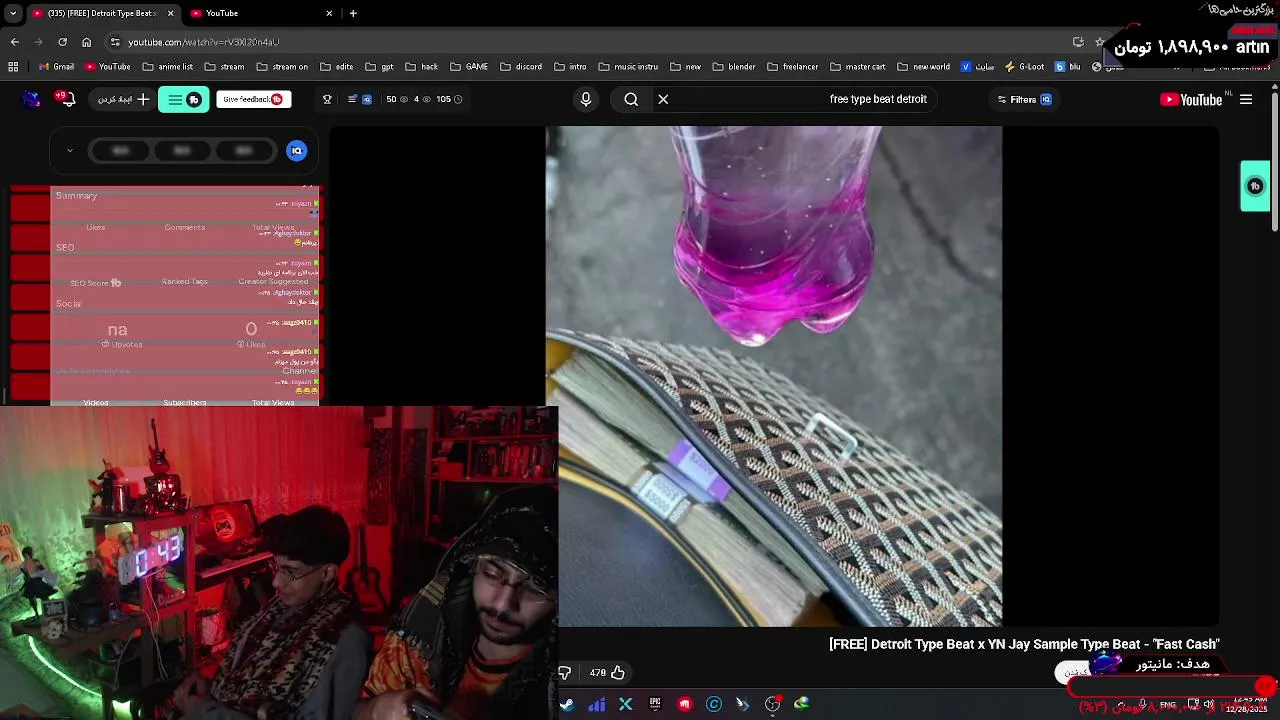Open the master cart bookmark folder
1280x720 pixels.
(x=857, y=67)
